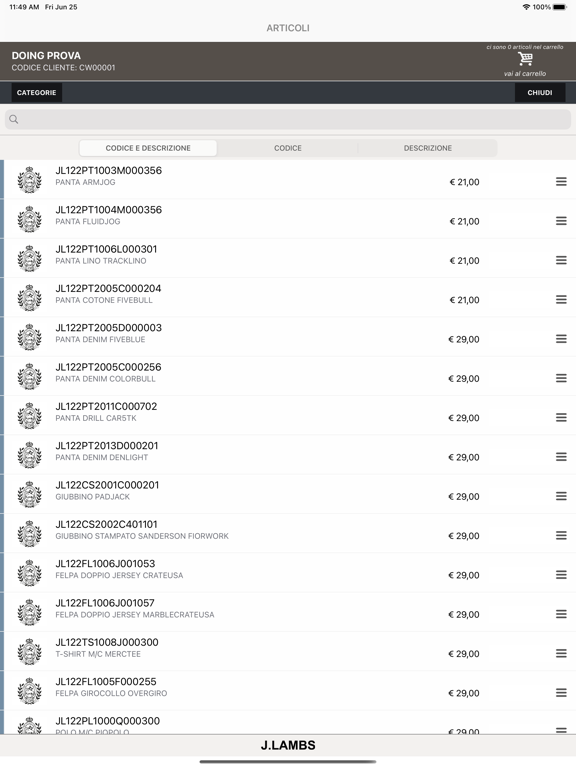Open the shopping cart icon
The width and height of the screenshot is (576, 768).
tap(525, 59)
